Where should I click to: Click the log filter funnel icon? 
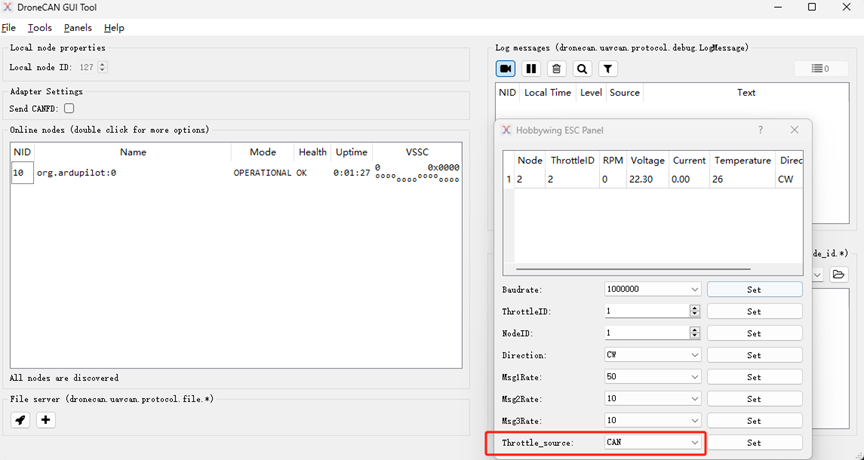pyautogui.click(x=608, y=68)
